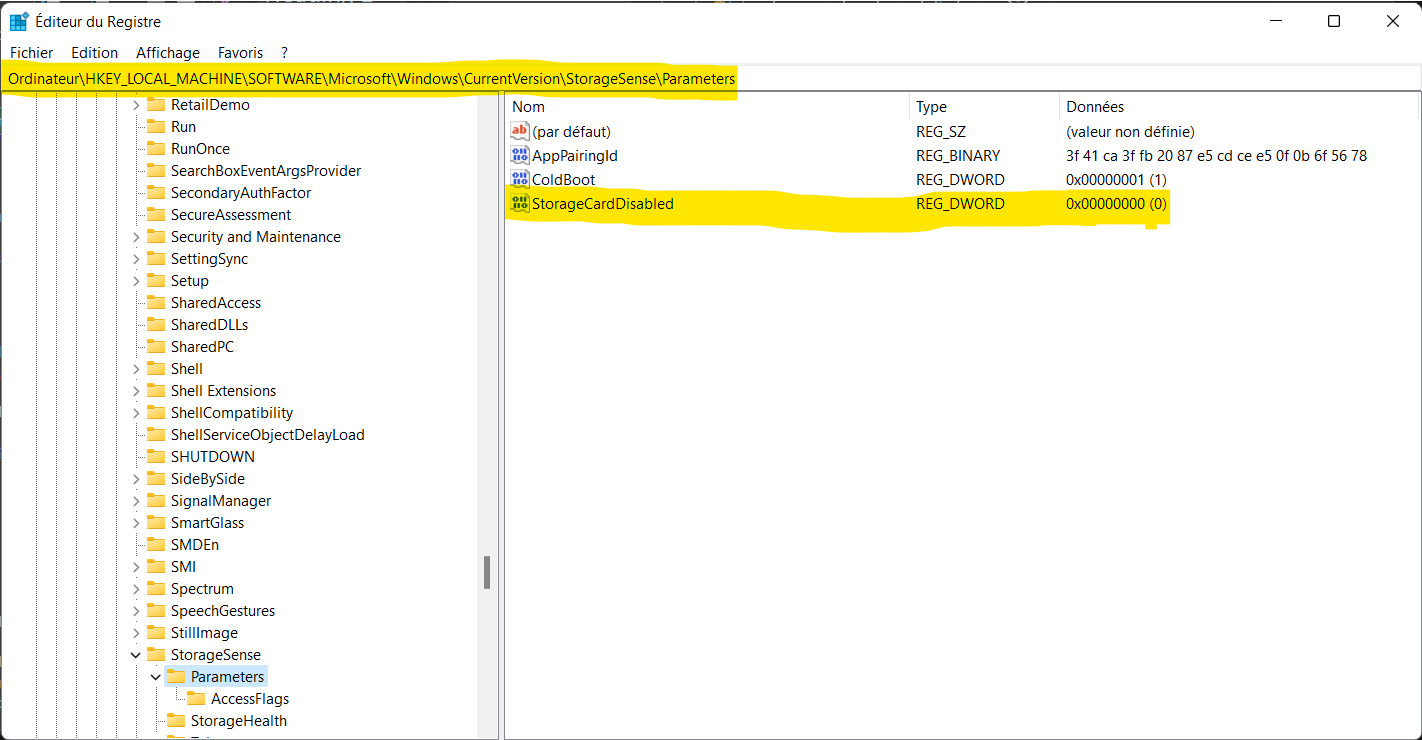1422x740 pixels.
Task: Expand the Shell key
Action: 136,369
